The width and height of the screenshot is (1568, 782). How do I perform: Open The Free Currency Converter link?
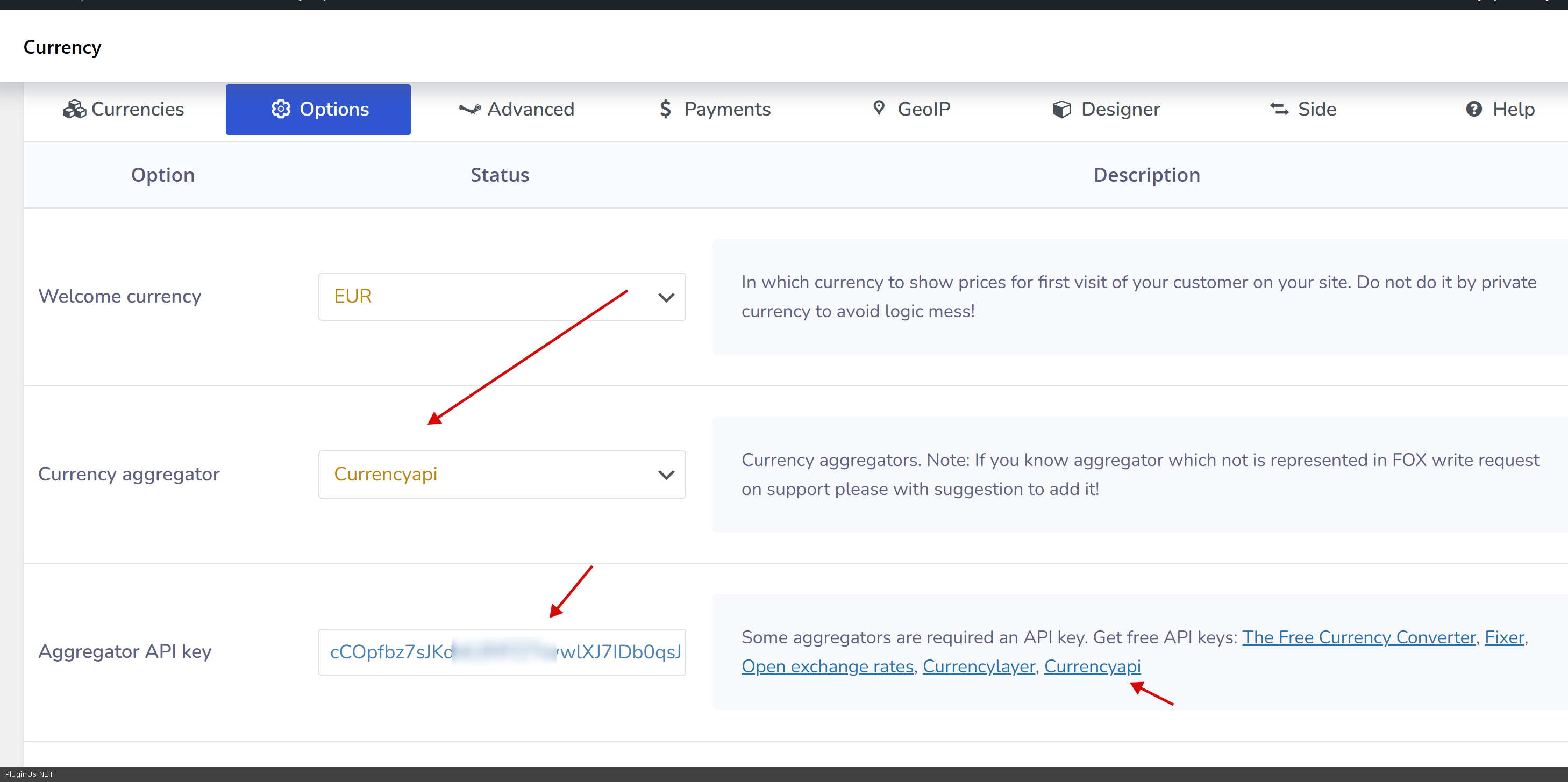pyautogui.click(x=1359, y=637)
